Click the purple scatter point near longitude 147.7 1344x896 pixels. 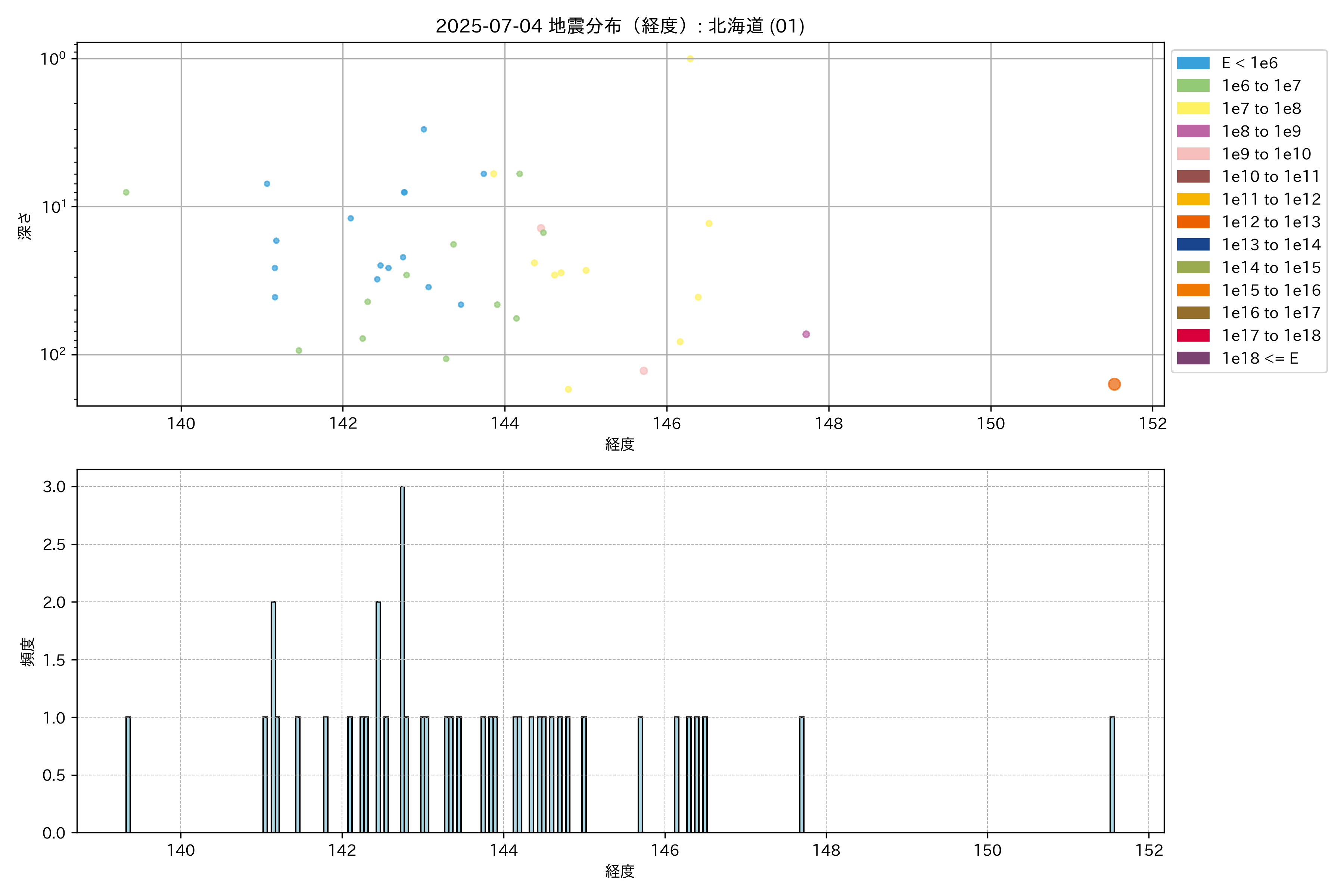[x=806, y=334]
